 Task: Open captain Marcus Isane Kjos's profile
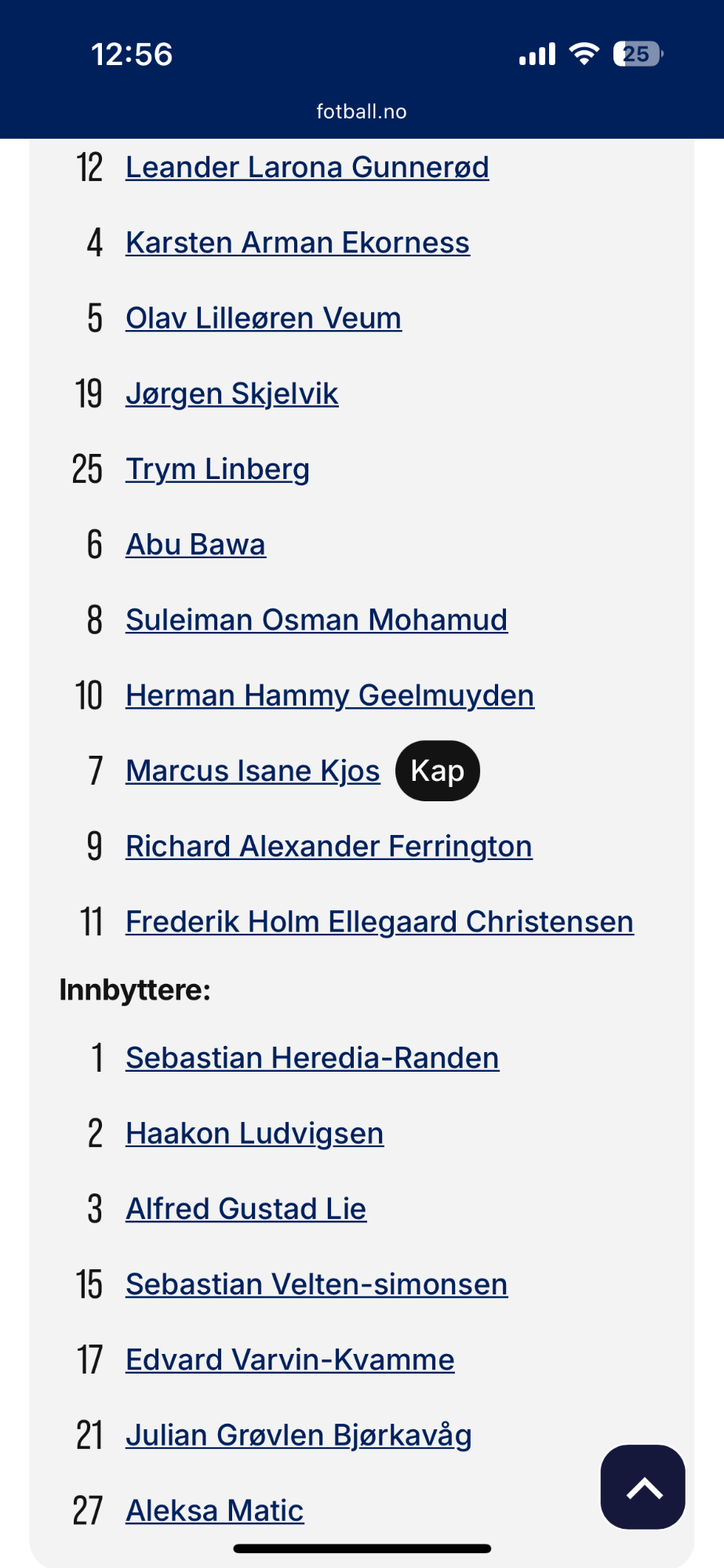[253, 771]
